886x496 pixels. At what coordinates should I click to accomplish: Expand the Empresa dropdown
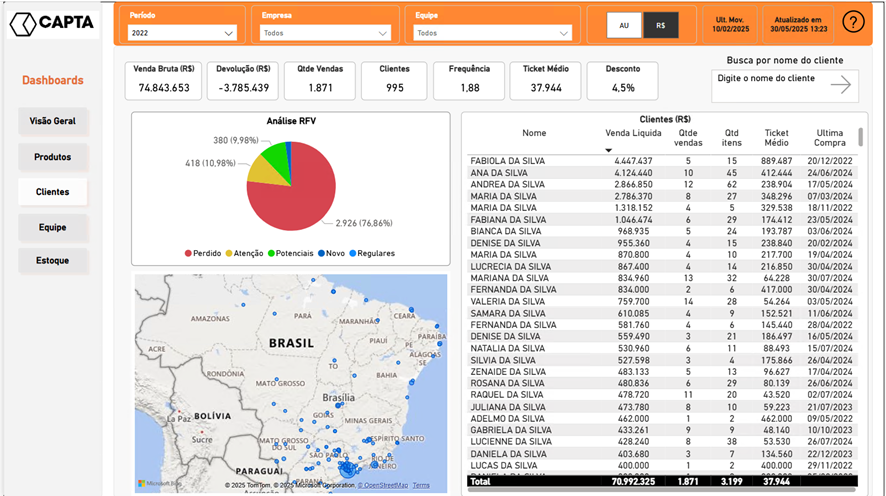click(x=325, y=33)
